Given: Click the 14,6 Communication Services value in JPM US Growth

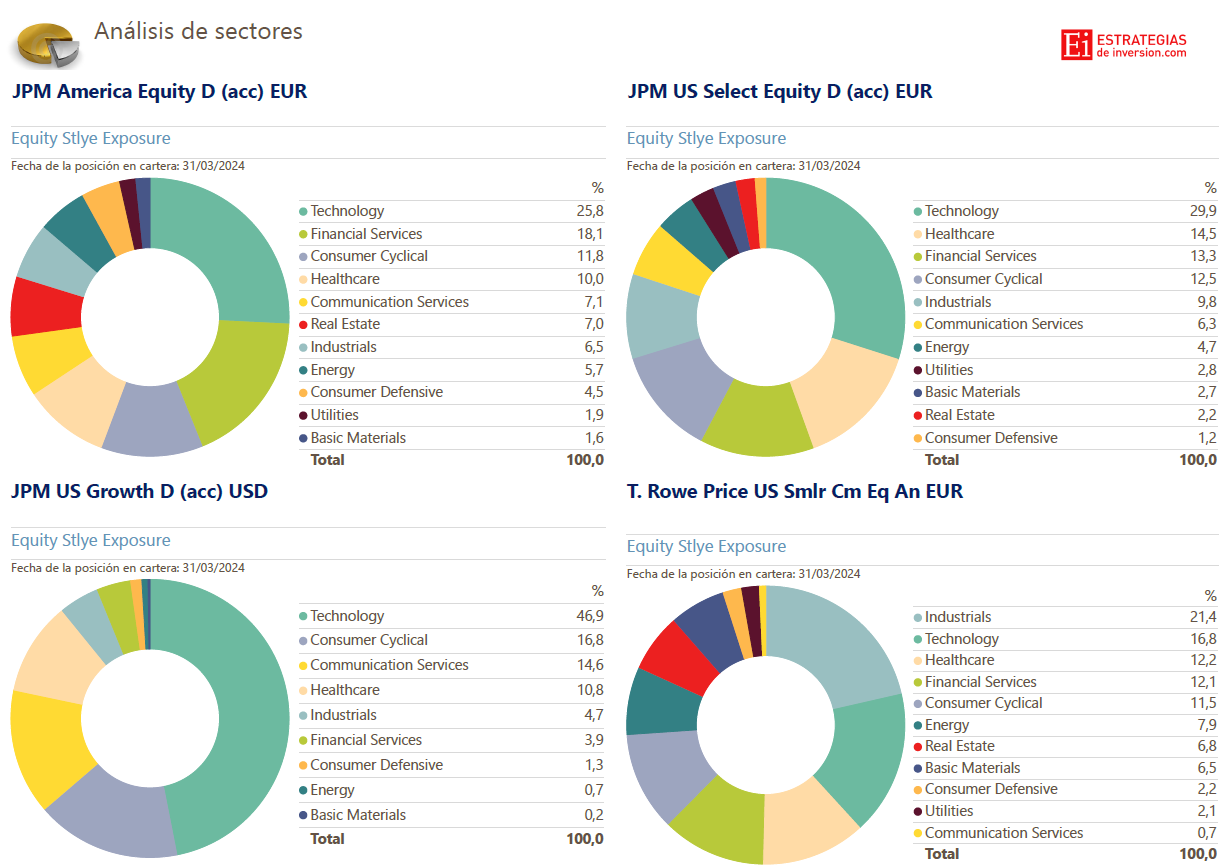Looking at the screenshot, I should click(x=590, y=666).
